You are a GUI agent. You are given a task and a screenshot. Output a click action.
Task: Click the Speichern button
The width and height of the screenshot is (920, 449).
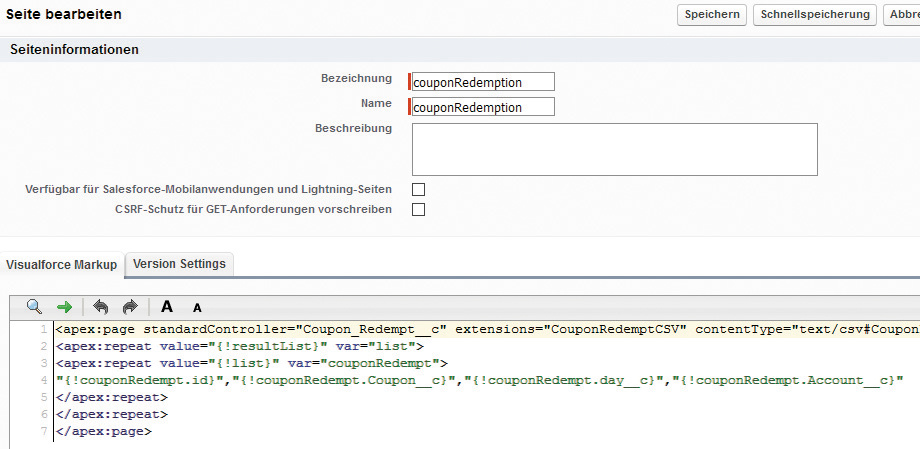[711, 14]
